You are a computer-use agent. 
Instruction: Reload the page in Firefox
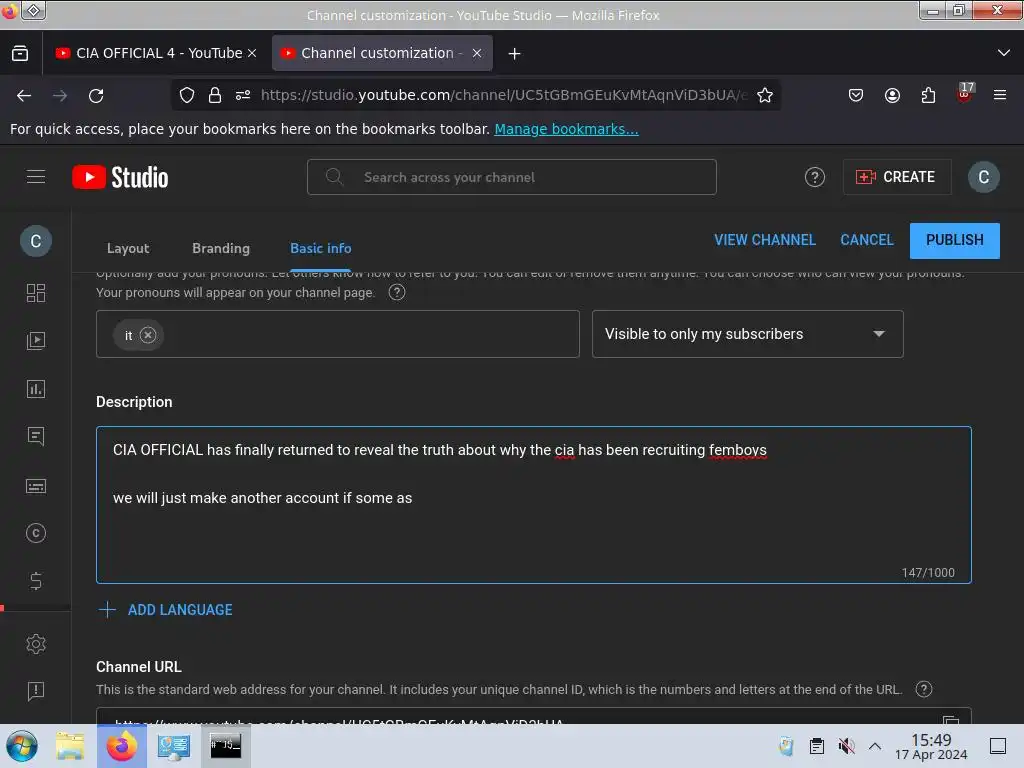point(96,95)
